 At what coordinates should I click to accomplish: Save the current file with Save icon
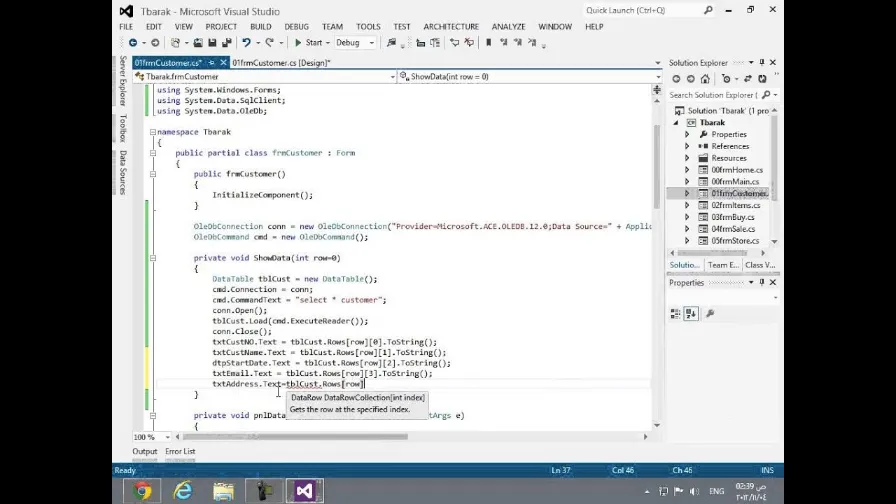click(x=212, y=43)
